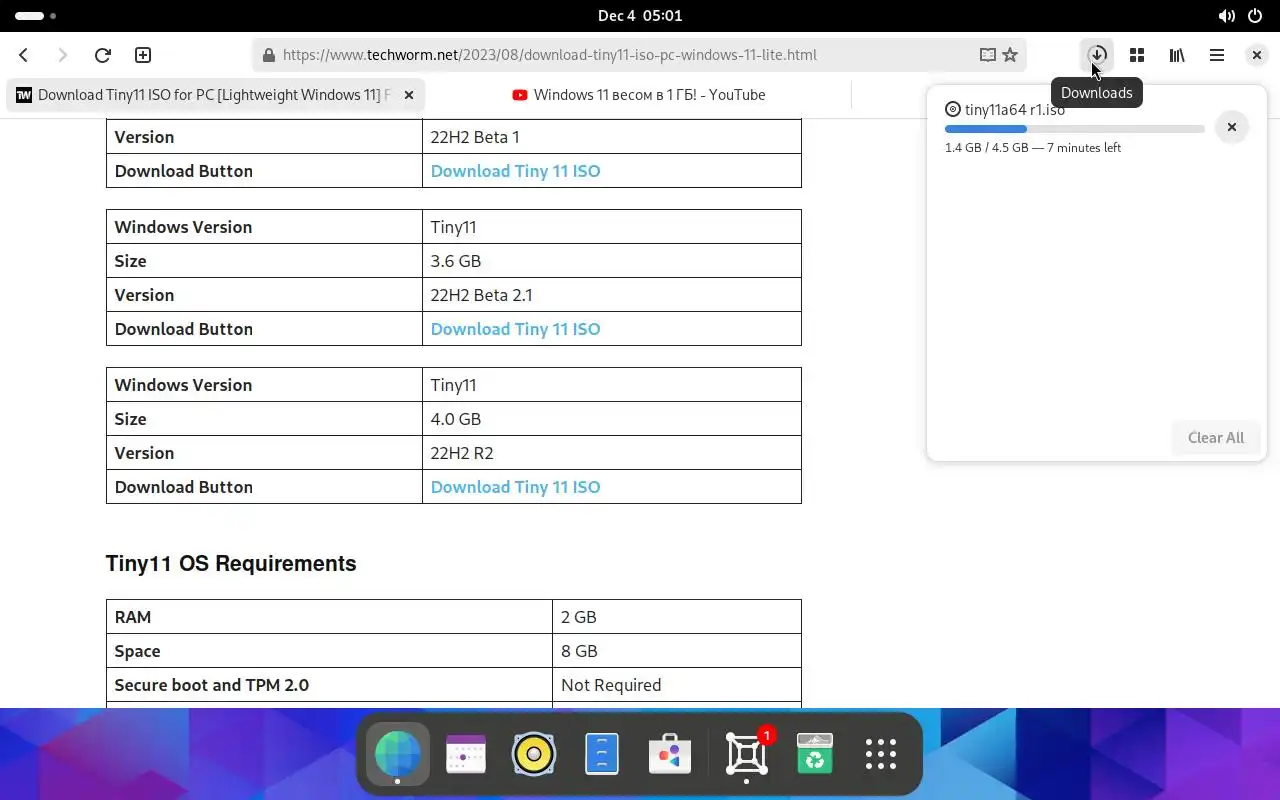The height and width of the screenshot is (800, 1280).
Task: Click the Not Required cell
Action: click(x=677, y=685)
